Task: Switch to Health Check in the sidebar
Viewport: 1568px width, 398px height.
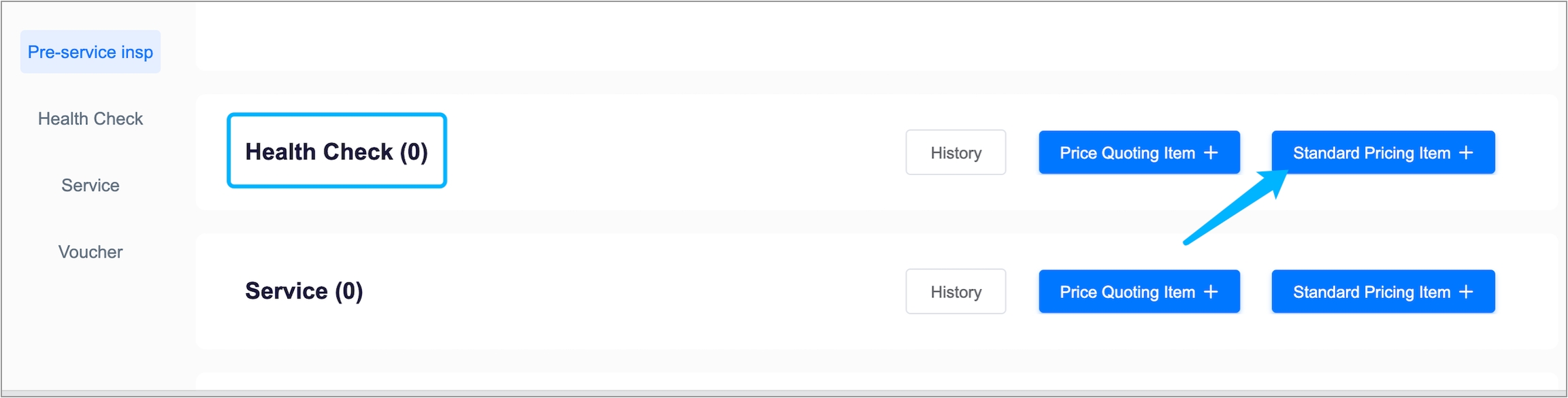Action: [91, 119]
